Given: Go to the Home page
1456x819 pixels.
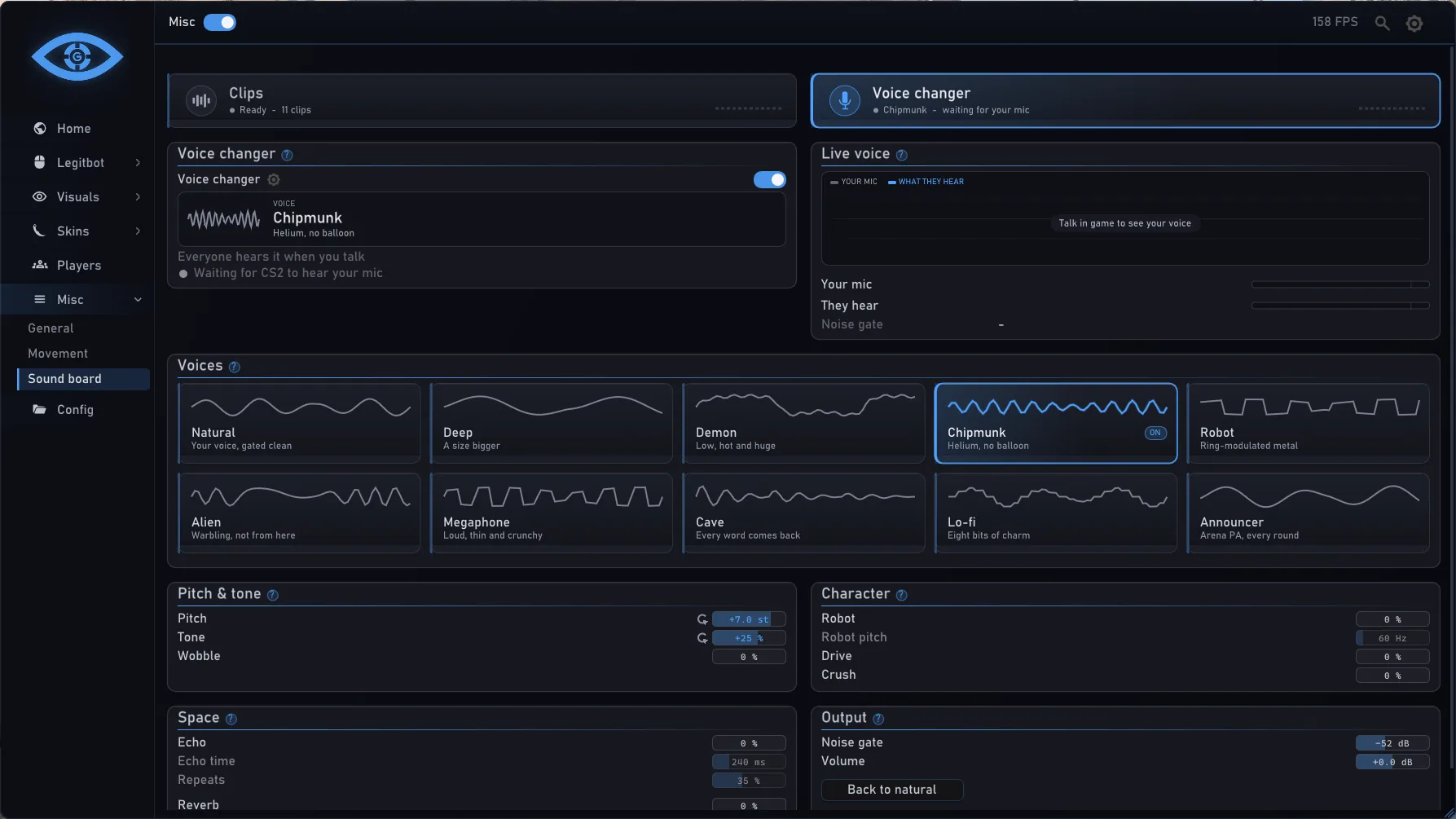Looking at the screenshot, I should click(x=74, y=129).
